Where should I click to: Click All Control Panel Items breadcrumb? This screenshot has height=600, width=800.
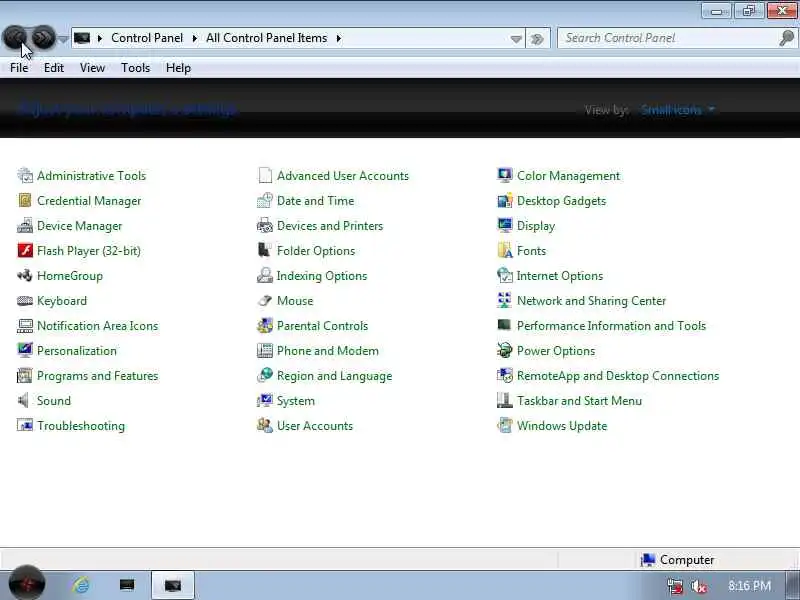click(266, 38)
